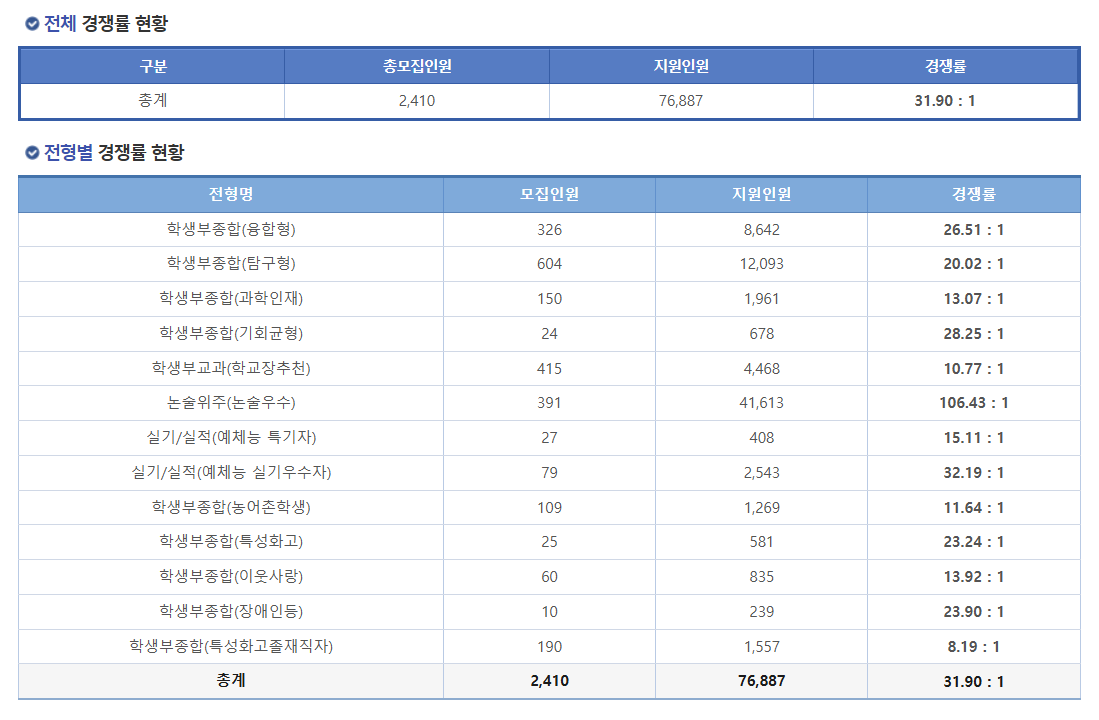
Task: Select the 학생부종합(특성화고졸재직자) row name
Action: coord(231,647)
